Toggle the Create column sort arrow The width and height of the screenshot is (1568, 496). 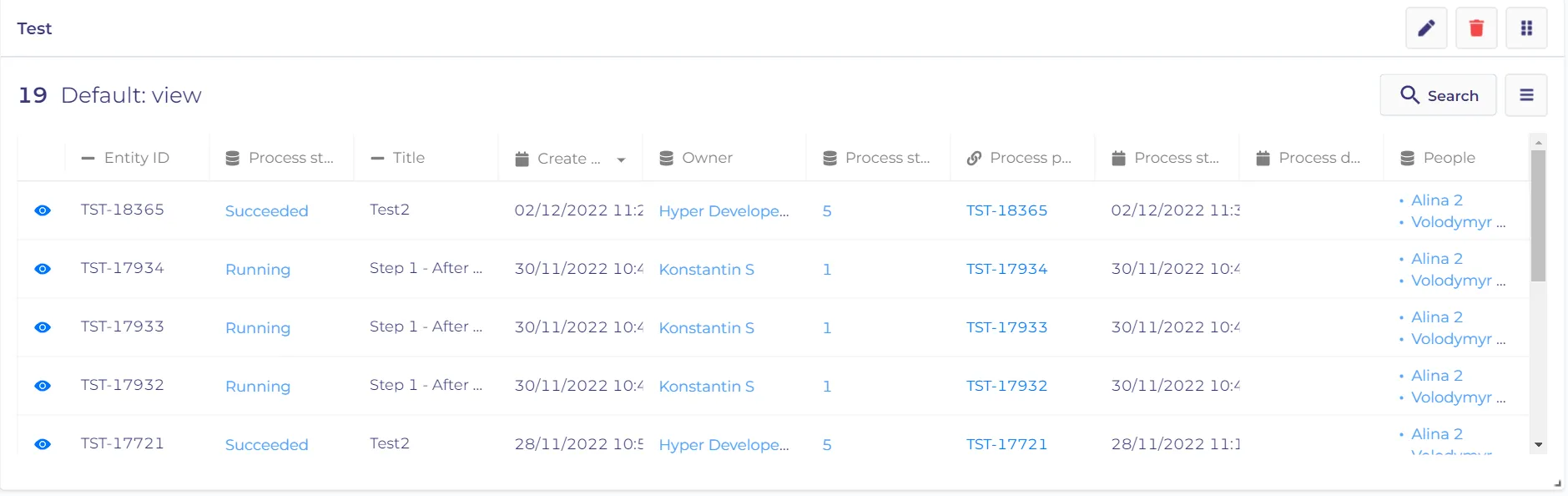tap(621, 159)
